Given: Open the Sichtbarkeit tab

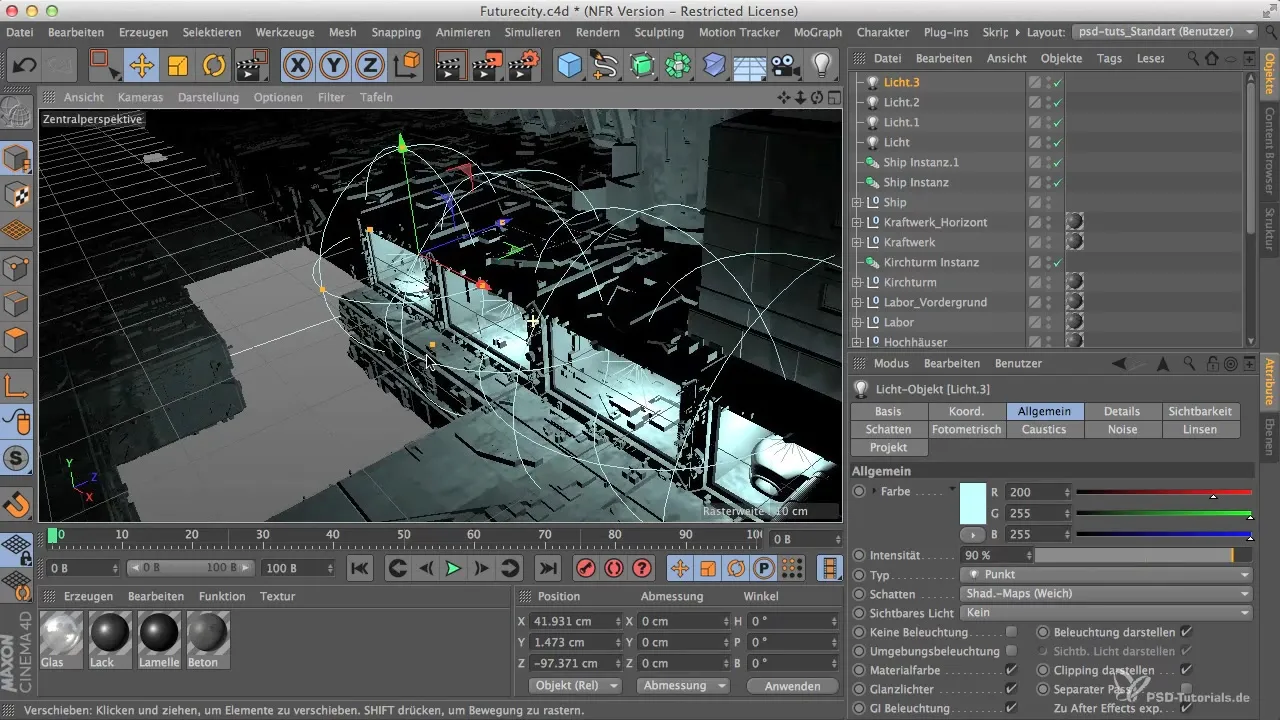Looking at the screenshot, I should pyautogui.click(x=1200, y=411).
